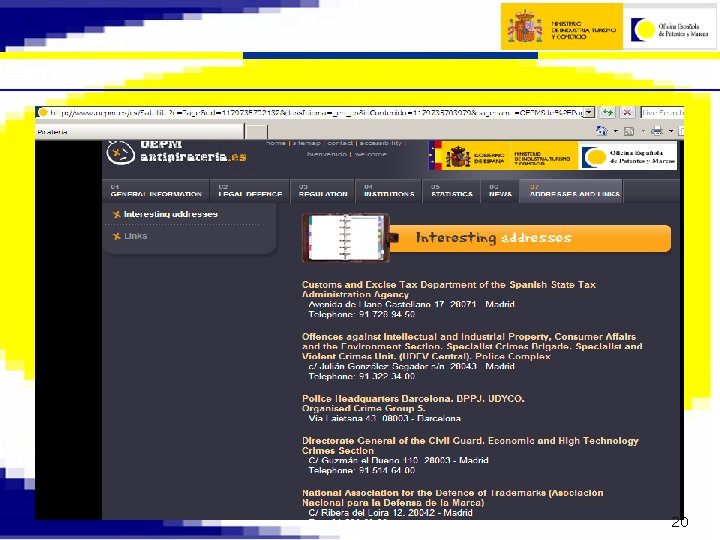Viewport: 720px width, 540px height.
Task: Click the C/ Ribera del Loira 12 address
Action: (390, 512)
